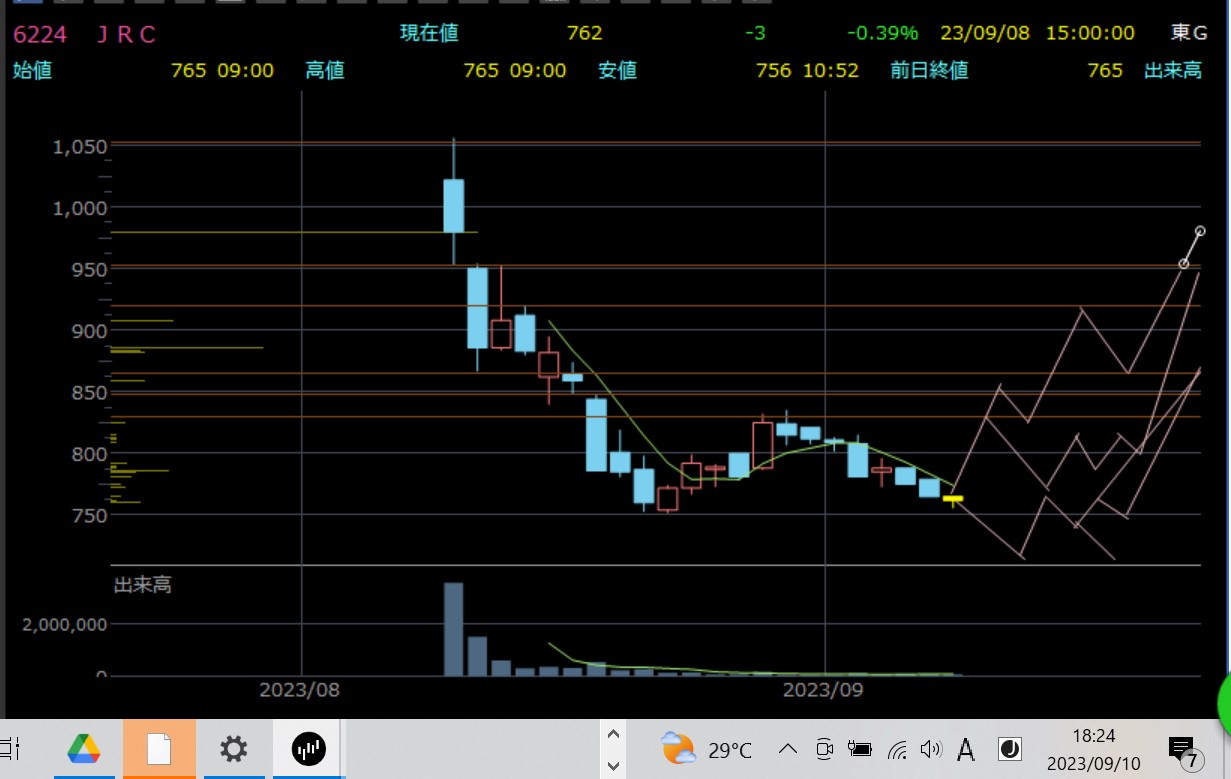Click the tallest volume bar
This screenshot has width=1231, height=779.
tap(453, 629)
